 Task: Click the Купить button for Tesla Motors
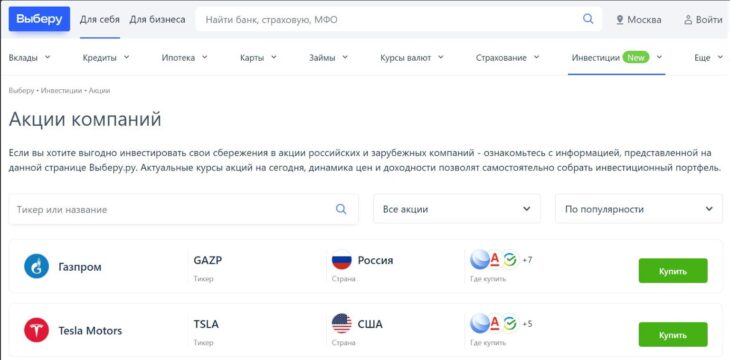point(673,334)
